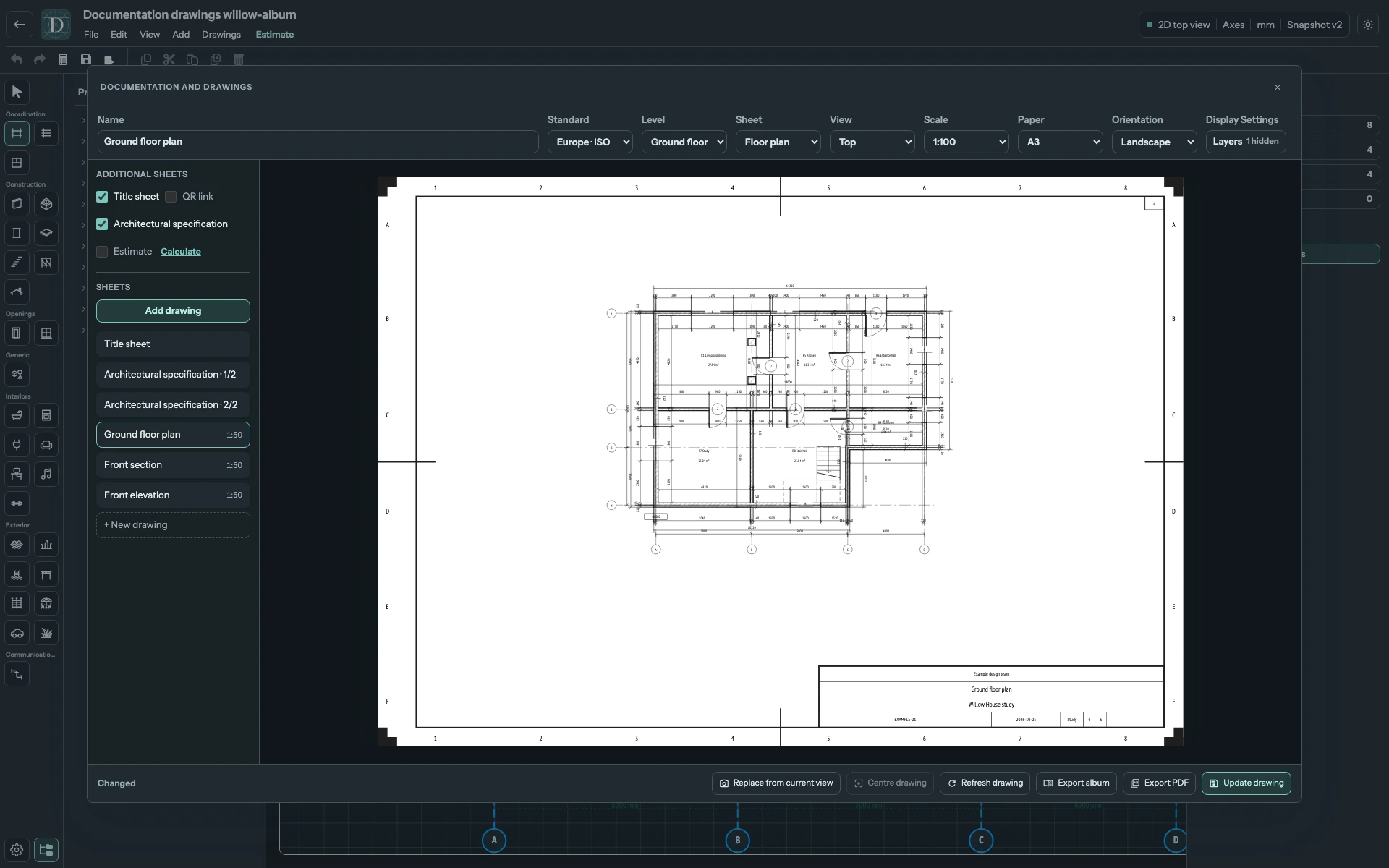Open the Scale dropdown showing 1:100
Viewport: 1389px width, 868px height.
click(966, 142)
